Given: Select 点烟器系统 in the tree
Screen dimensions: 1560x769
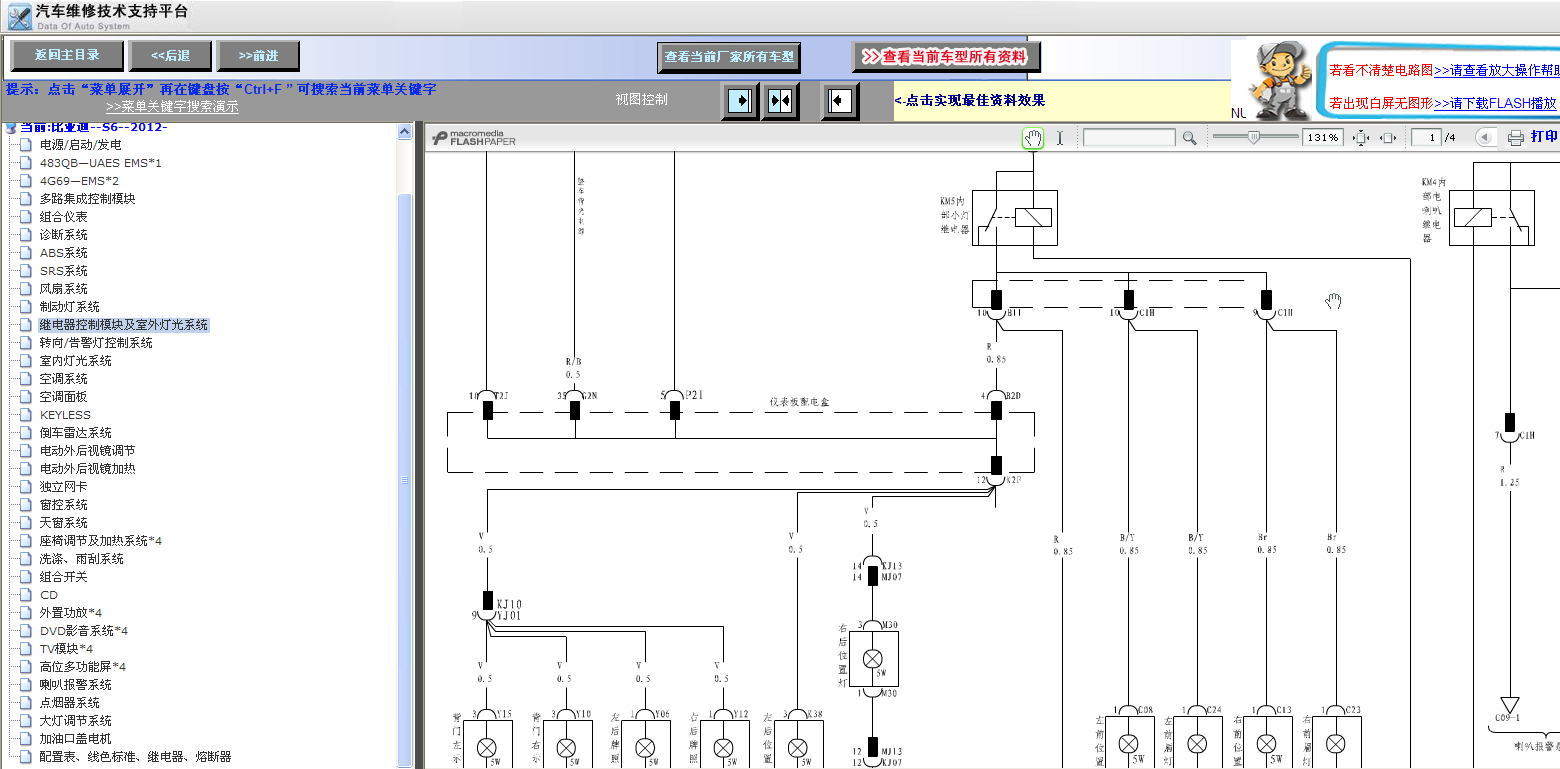Looking at the screenshot, I should 69,703.
